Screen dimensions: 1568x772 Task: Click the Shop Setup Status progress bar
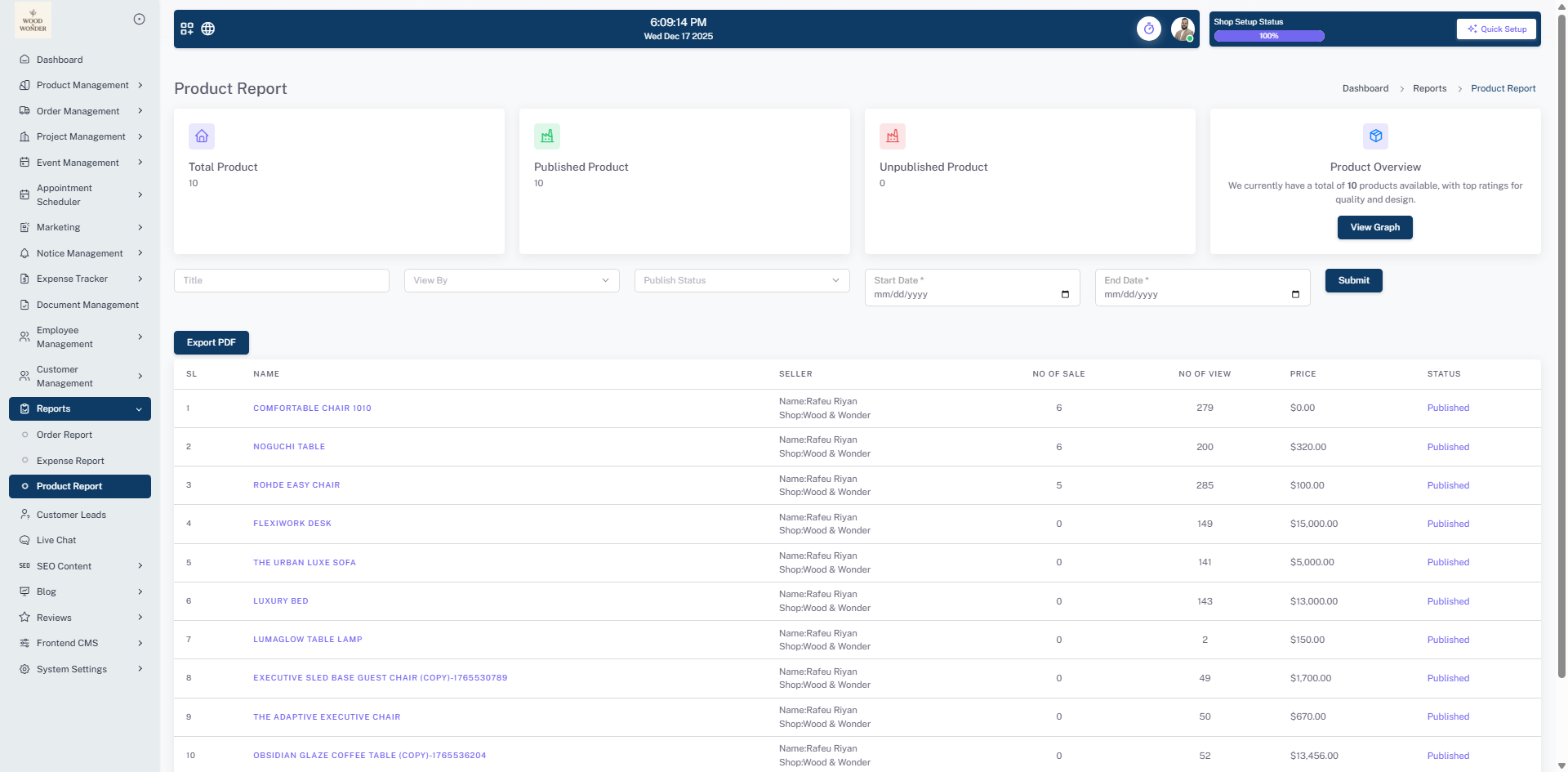coord(1268,36)
